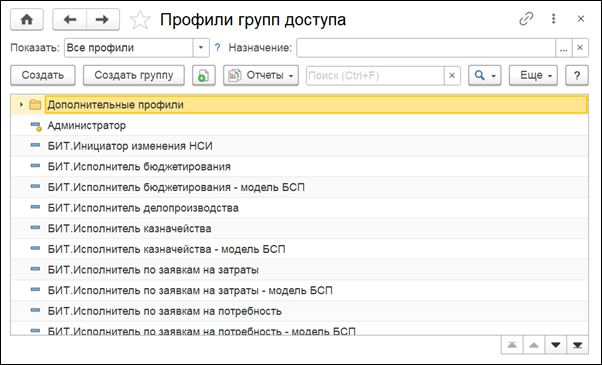This screenshot has width=602, height=365.
Task: Click the icon beside БИТ.Исполнитель бюджетирования
Action: click(x=35, y=166)
